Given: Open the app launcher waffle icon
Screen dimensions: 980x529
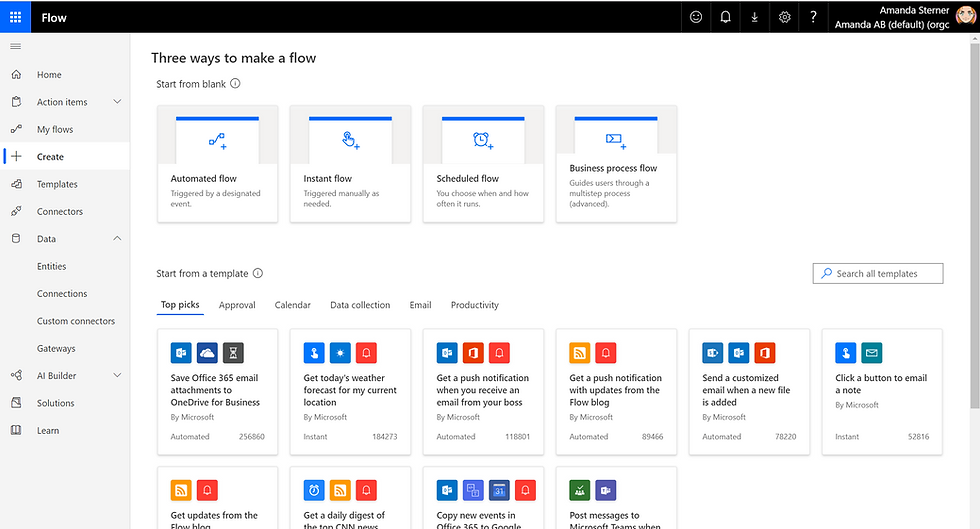Looking at the screenshot, I should pos(15,17).
